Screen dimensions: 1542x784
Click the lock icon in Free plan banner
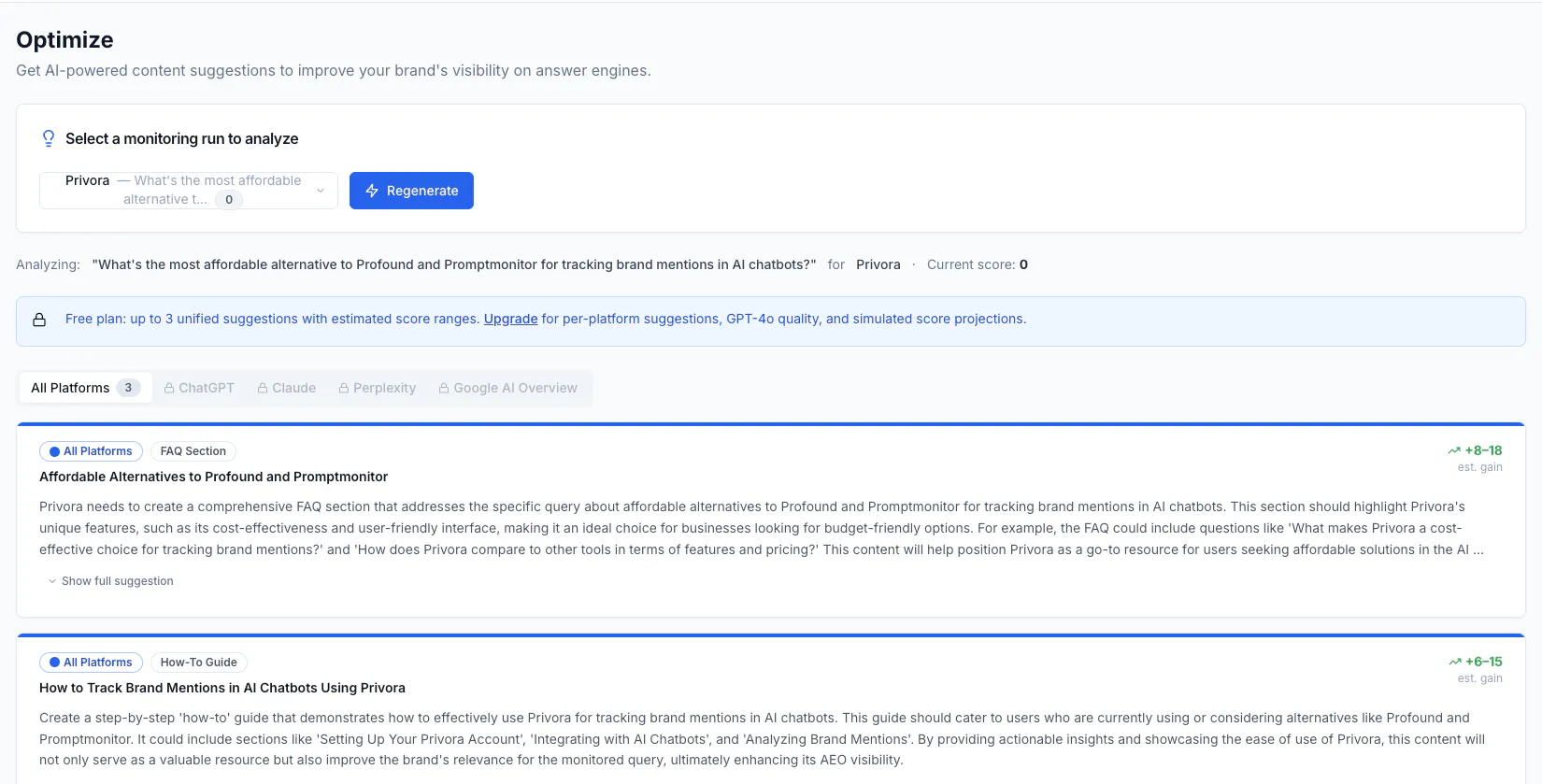pyautogui.click(x=39, y=320)
